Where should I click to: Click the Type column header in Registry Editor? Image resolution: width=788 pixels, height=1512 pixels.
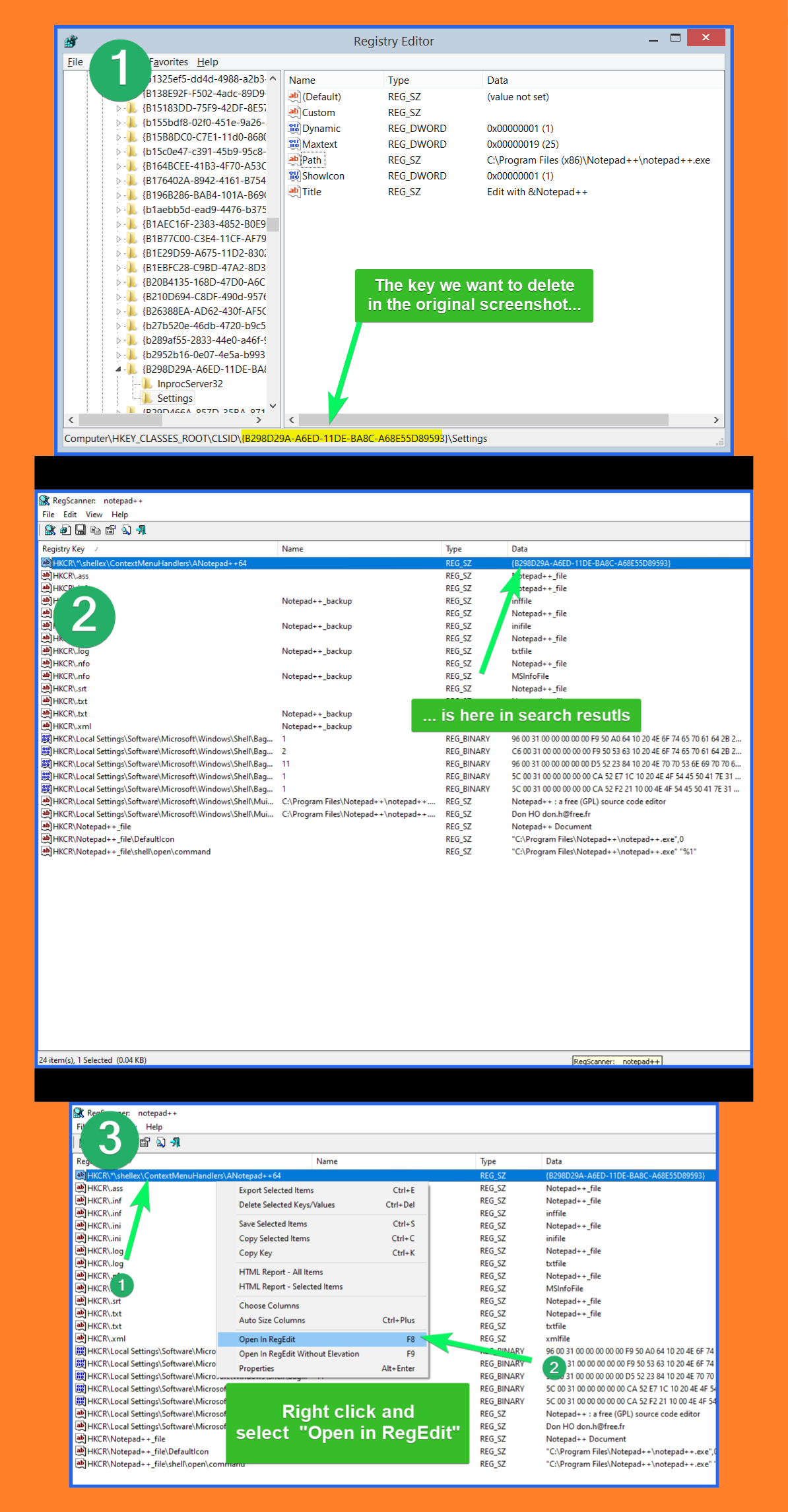pyautogui.click(x=432, y=80)
